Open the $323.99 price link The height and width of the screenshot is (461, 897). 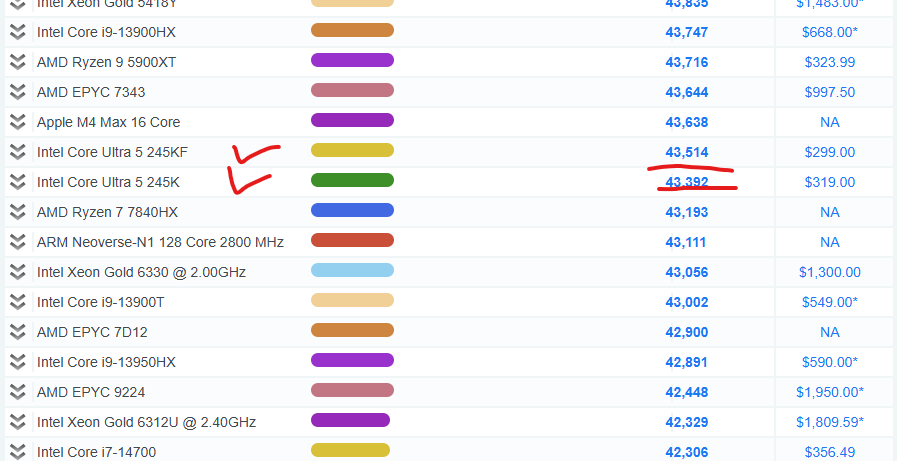pos(829,62)
